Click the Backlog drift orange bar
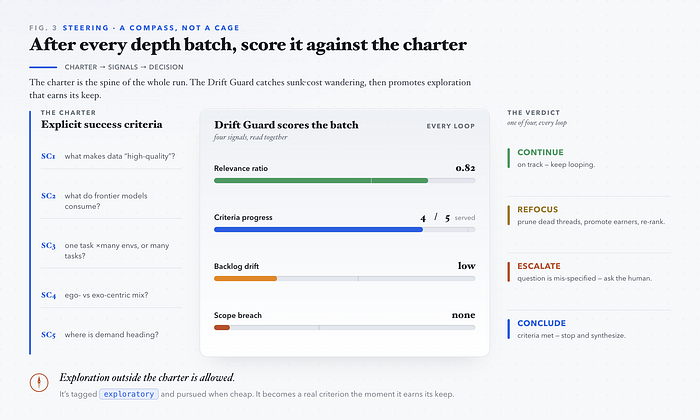The width and height of the screenshot is (700, 420). pos(246,279)
